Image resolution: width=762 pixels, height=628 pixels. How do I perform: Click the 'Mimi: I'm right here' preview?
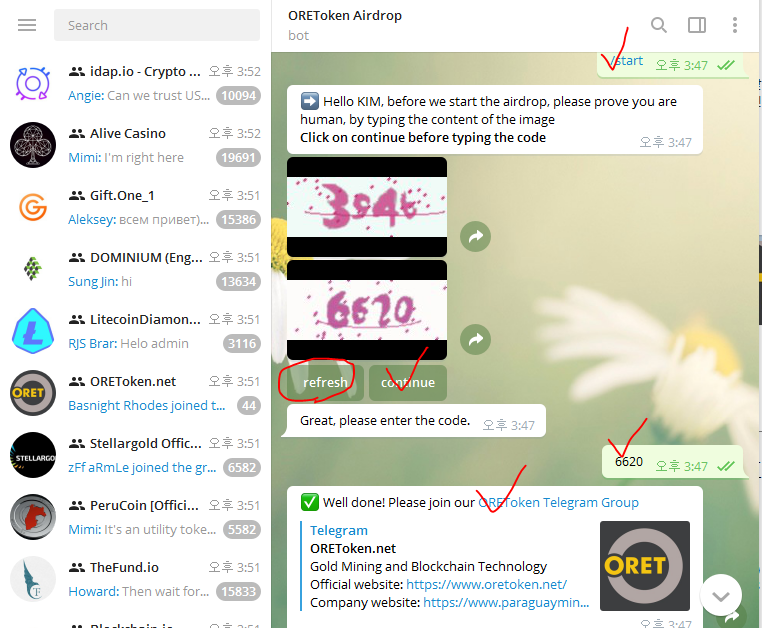(126, 157)
